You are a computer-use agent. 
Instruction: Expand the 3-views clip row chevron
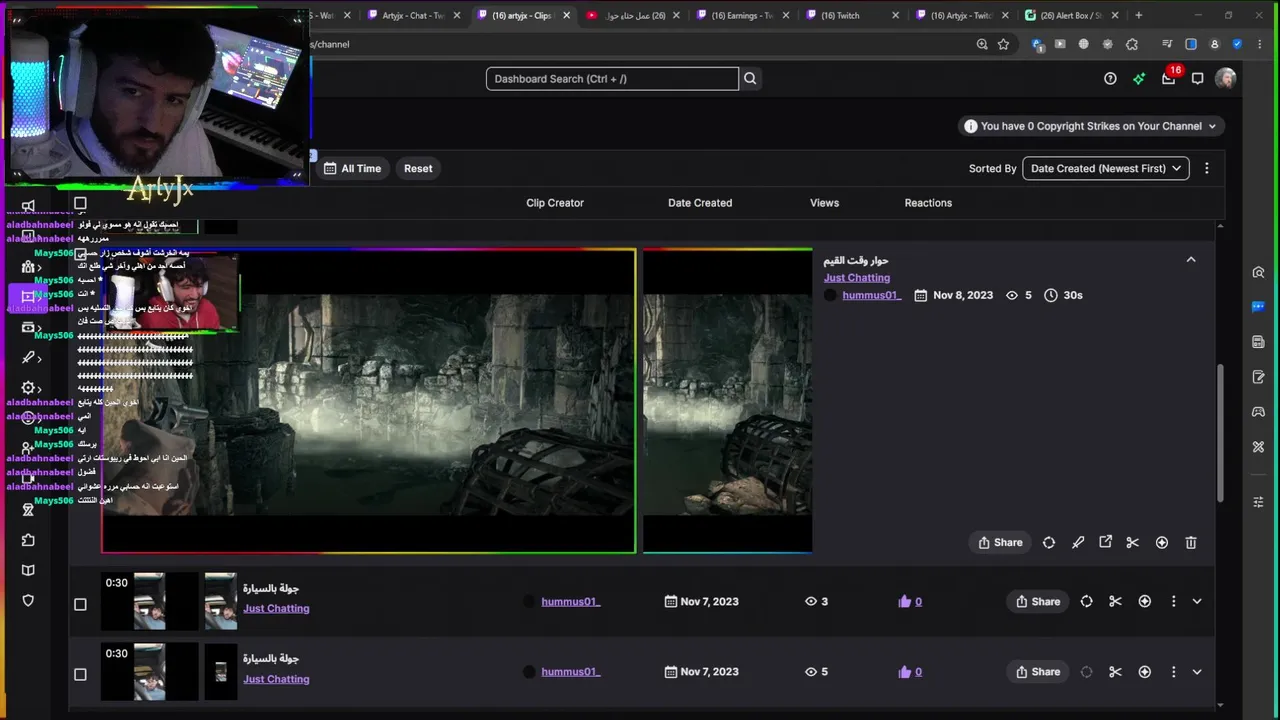tap(1197, 601)
